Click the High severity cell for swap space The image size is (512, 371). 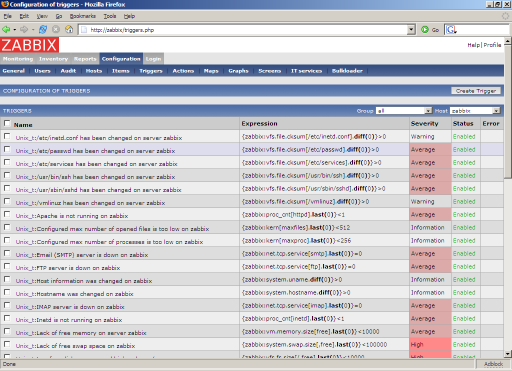pos(430,344)
